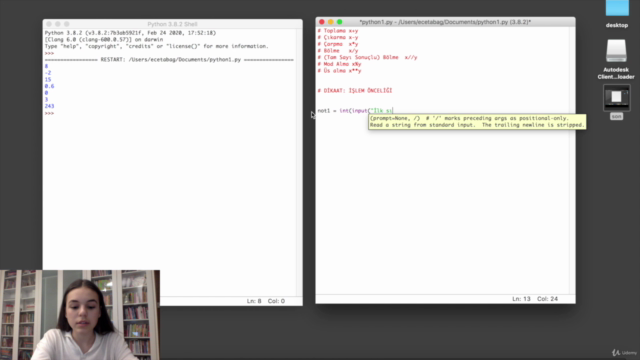
Task: Click the 'Ln: 8' indicator in shell status bar
Action: click(x=254, y=301)
